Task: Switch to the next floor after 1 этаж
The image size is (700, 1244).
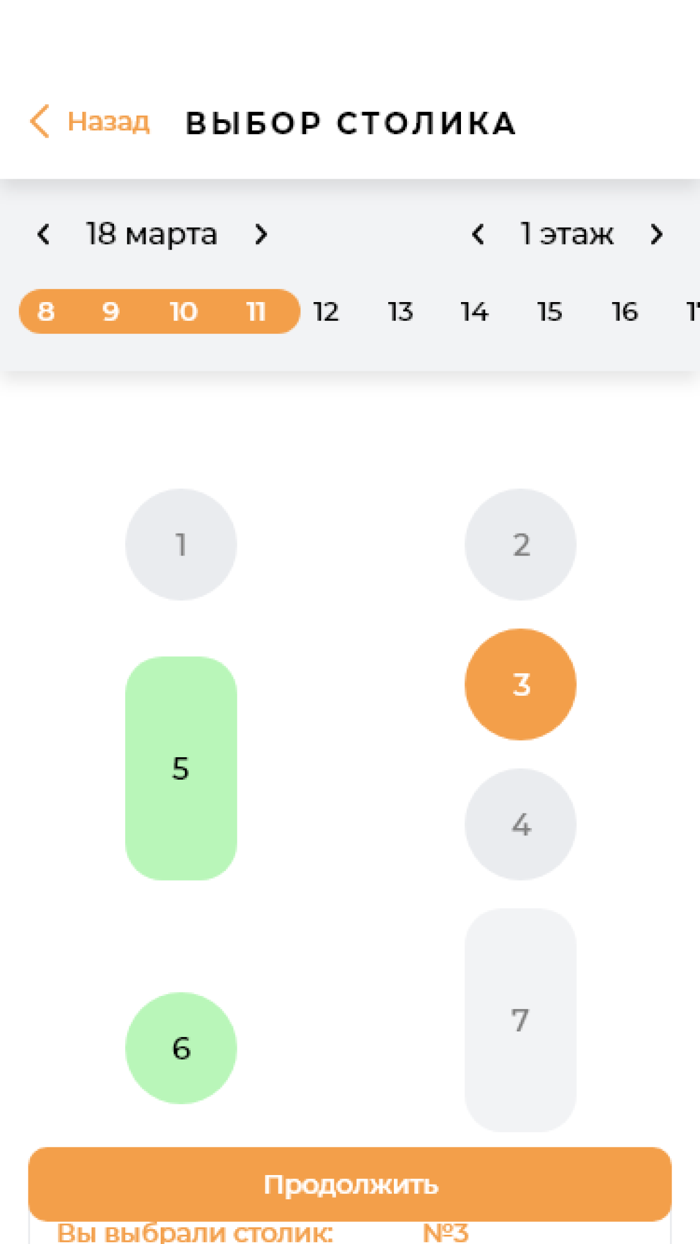Action: click(656, 235)
